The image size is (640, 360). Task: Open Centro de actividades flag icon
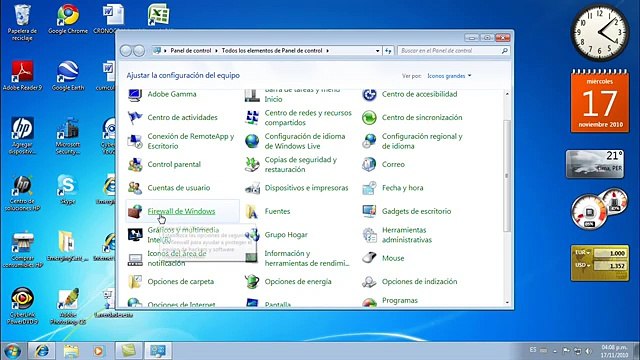click(135, 118)
